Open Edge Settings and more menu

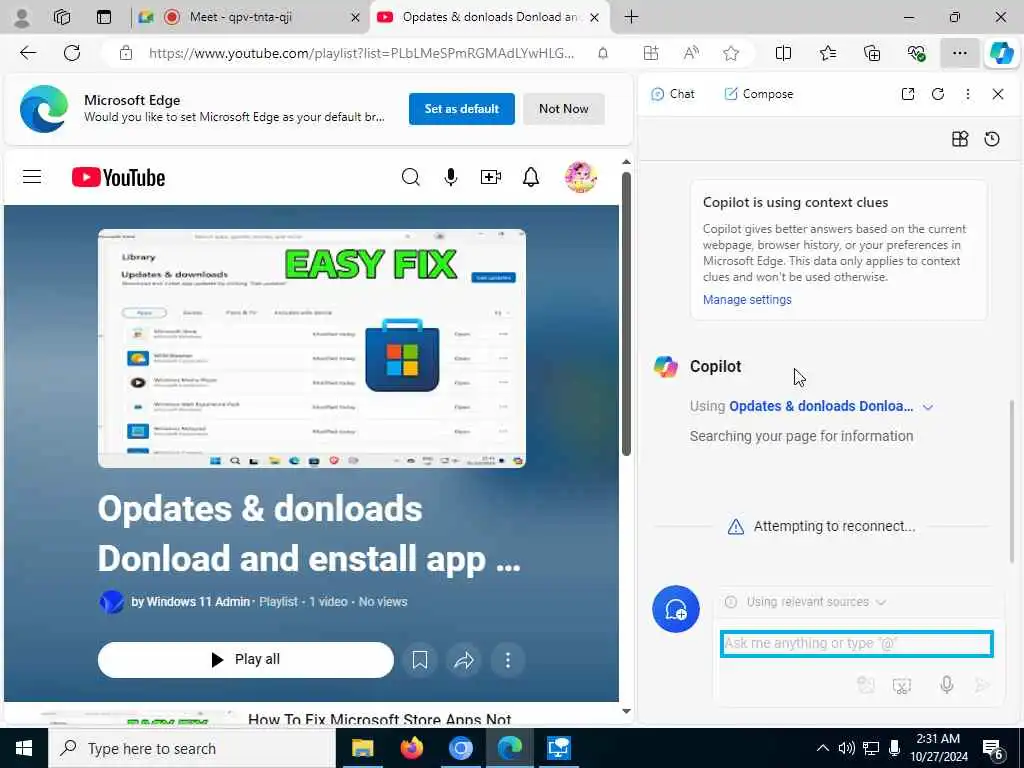959,54
